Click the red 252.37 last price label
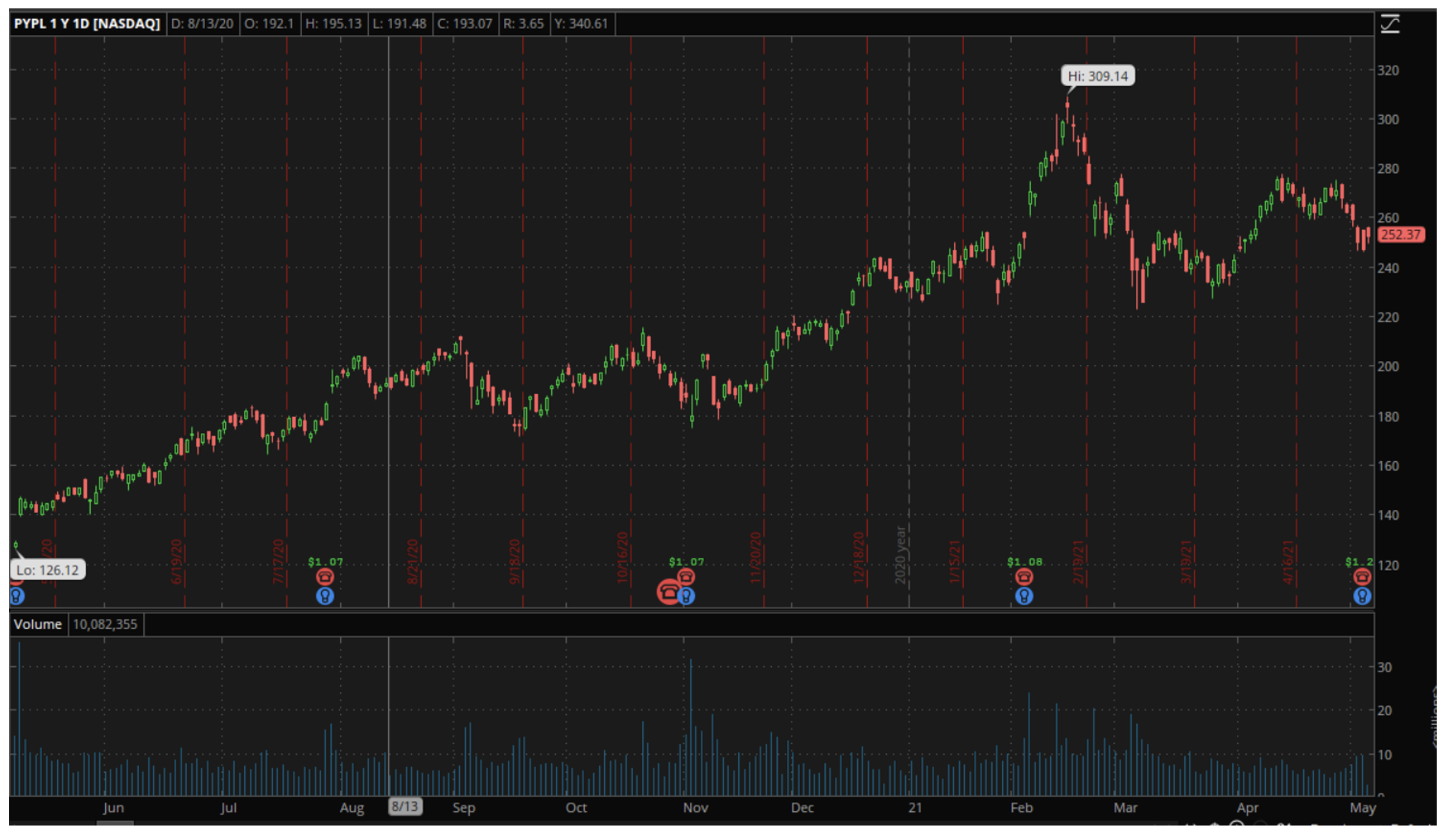The image size is (1455, 840). 1401,235
